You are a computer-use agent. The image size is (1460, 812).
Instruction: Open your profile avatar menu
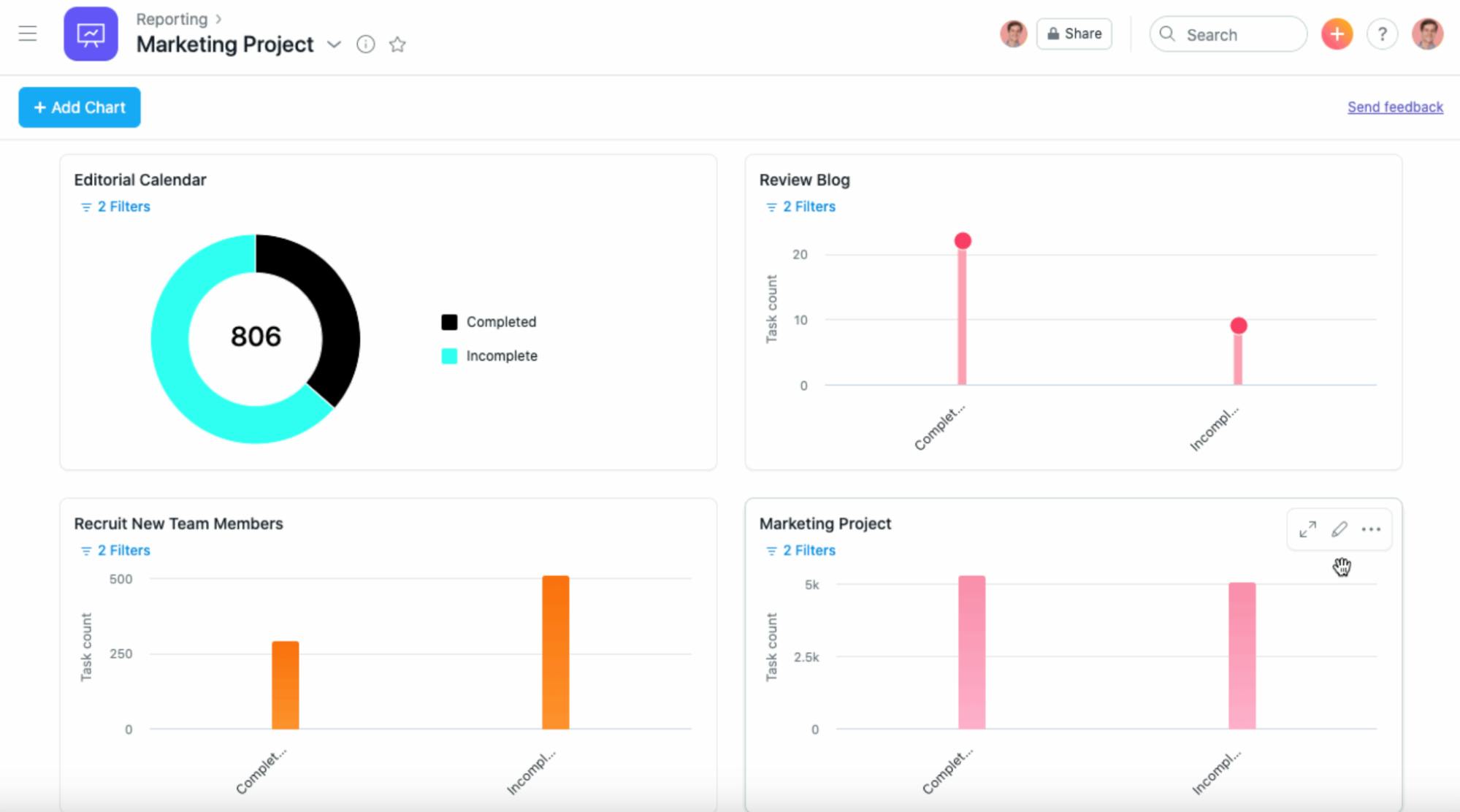point(1428,34)
